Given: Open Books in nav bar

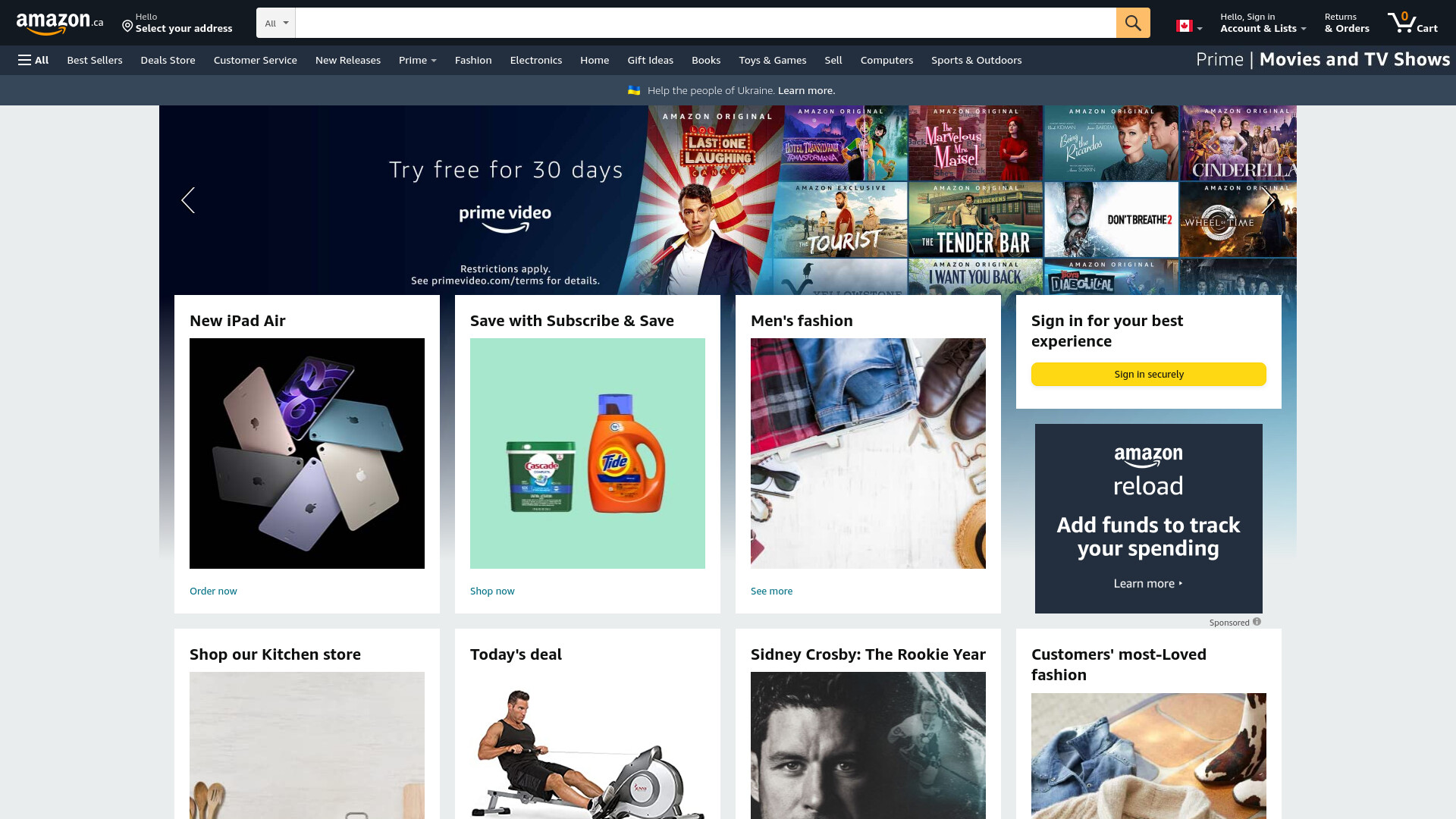Looking at the screenshot, I should (706, 60).
